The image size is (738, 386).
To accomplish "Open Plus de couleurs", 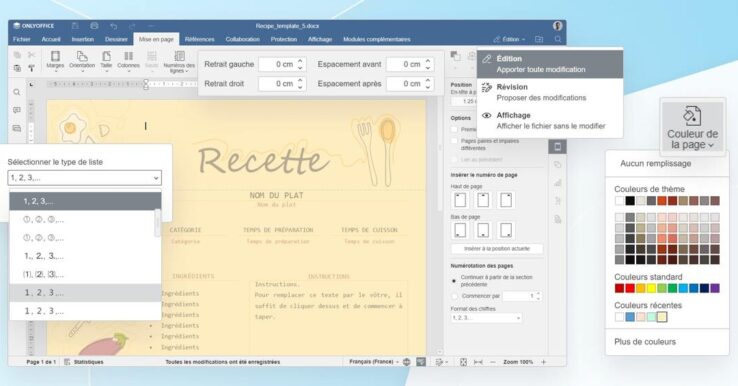I will (x=645, y=342).
